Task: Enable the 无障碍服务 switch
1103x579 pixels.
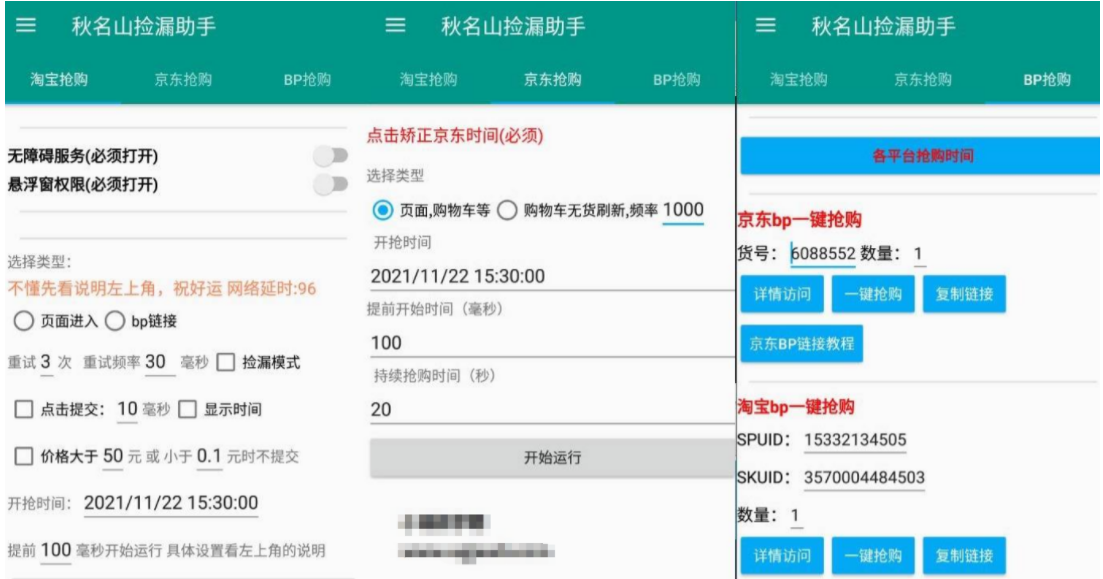Action: pos(331,155)
